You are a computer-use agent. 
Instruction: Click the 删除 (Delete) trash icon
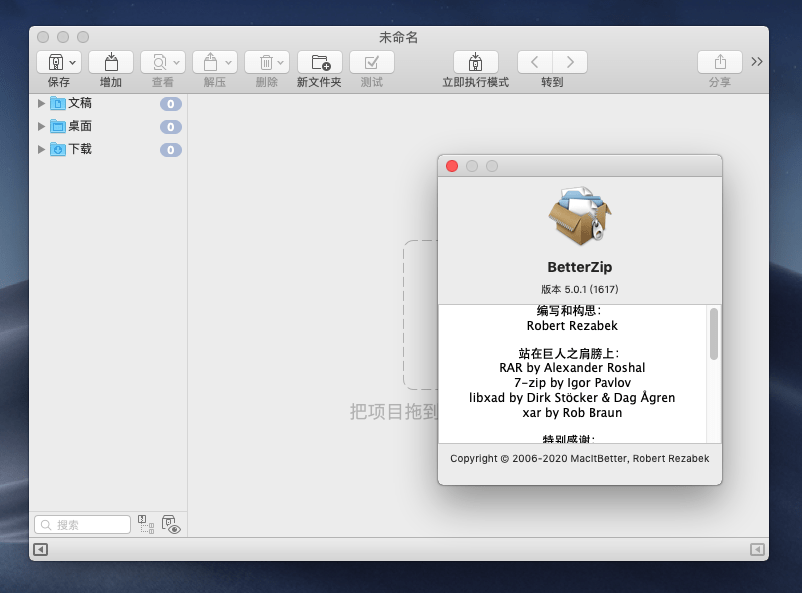(x=266, y=62)
